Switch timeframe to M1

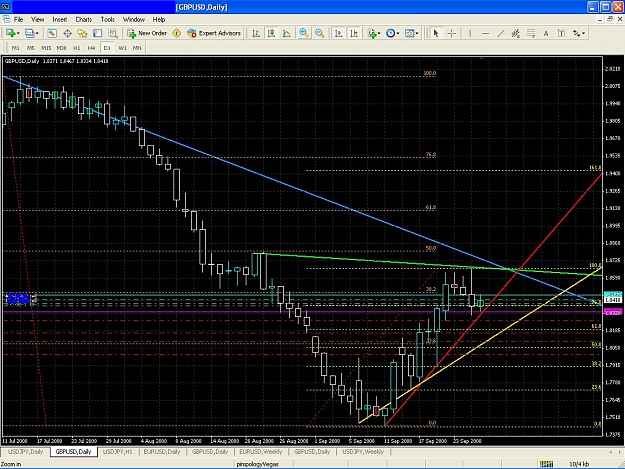coord(16,48)
